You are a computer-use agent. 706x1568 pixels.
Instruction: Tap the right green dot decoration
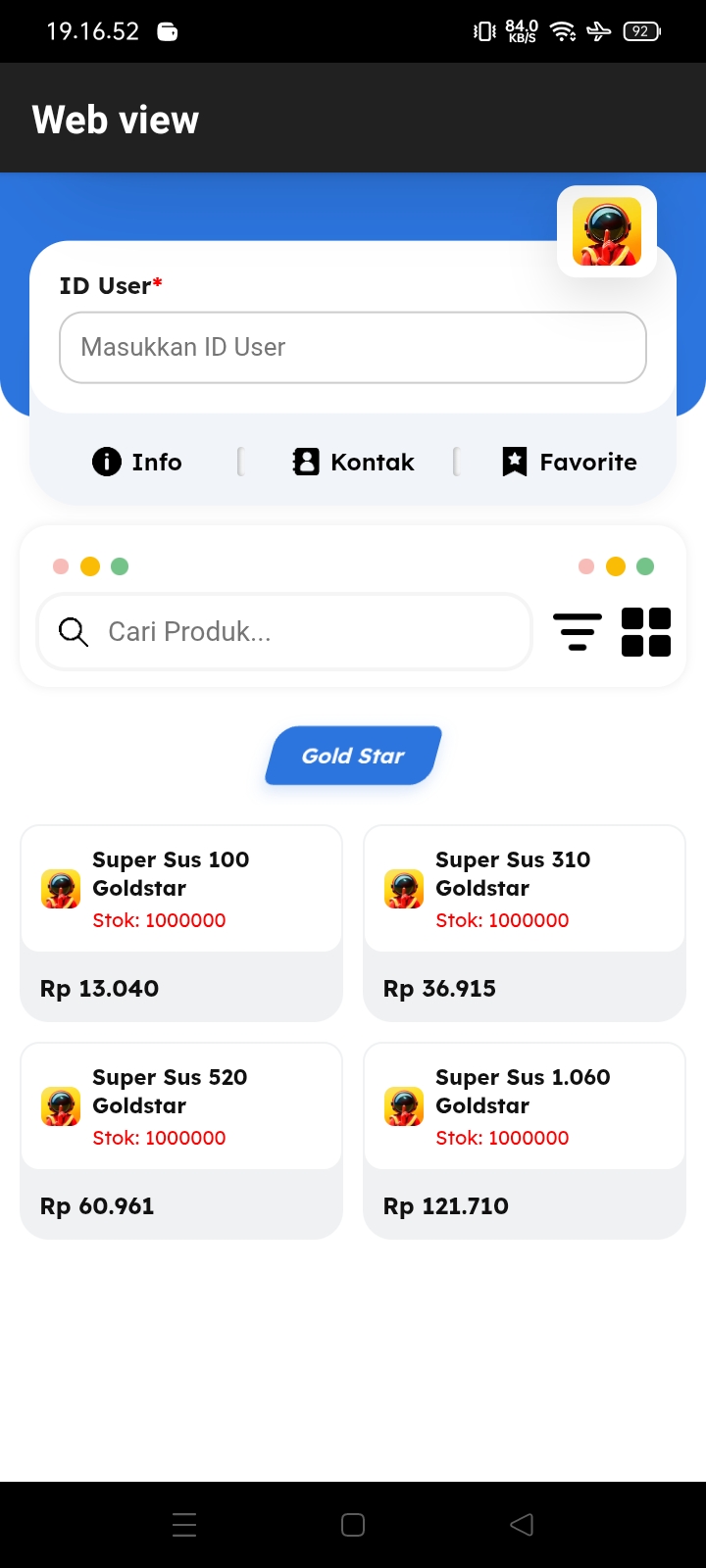coord(645,566)
